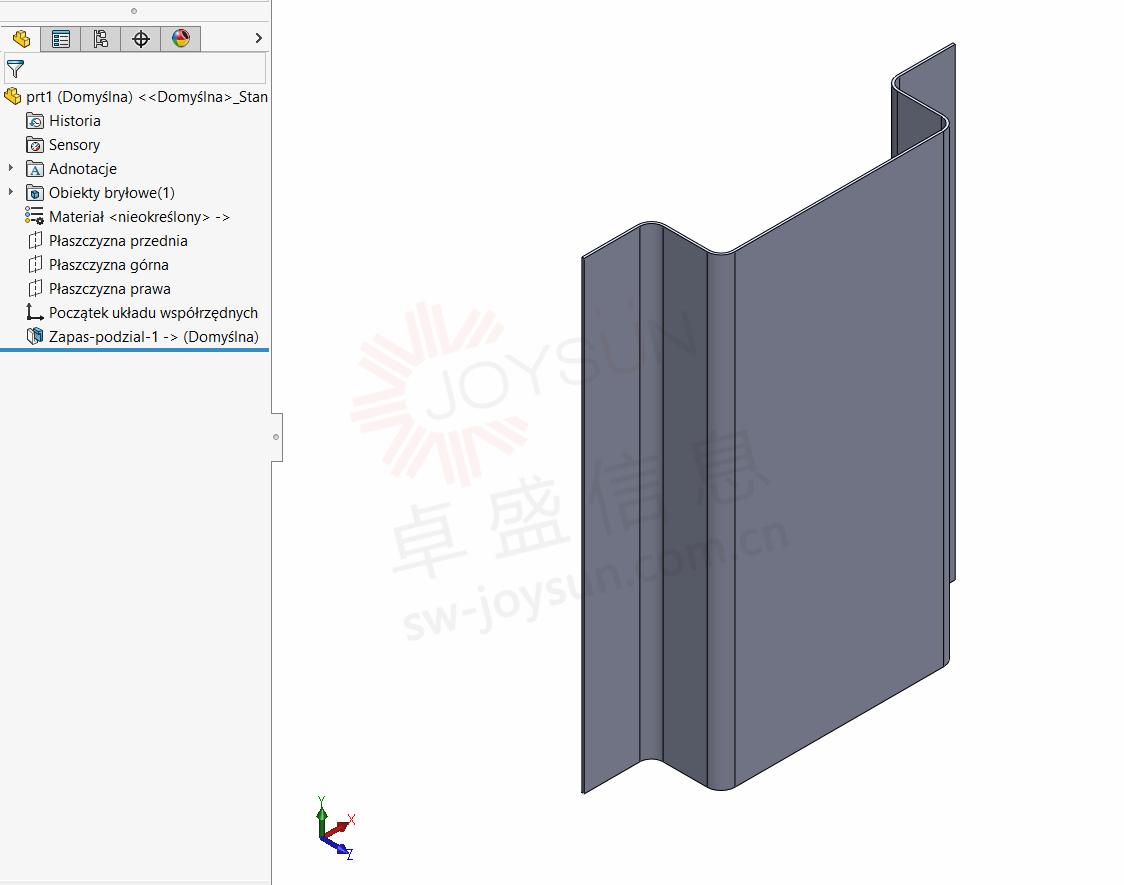Select Płaszczyzna górna plane

109,264
